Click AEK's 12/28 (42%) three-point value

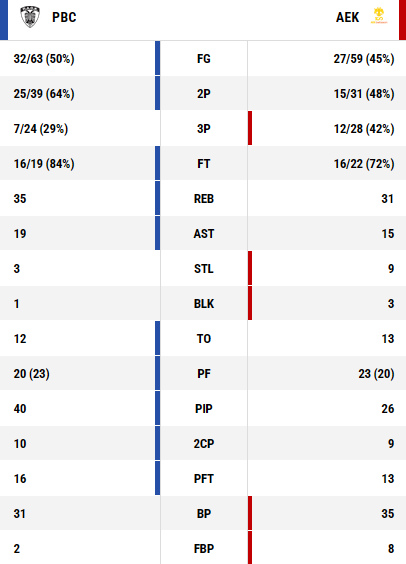tap(364, 128)
